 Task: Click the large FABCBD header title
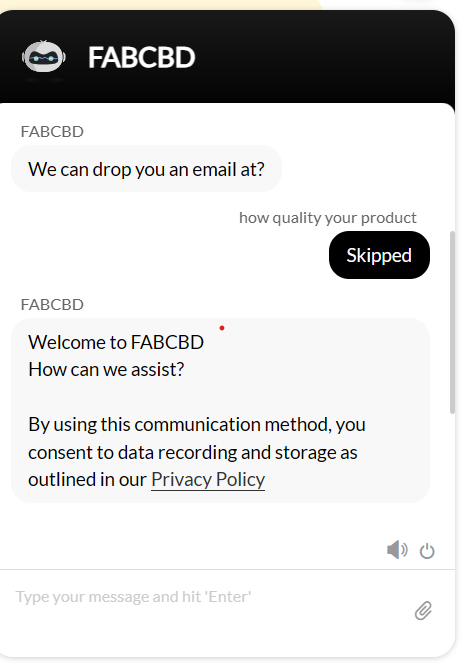[x=142, y=57]
